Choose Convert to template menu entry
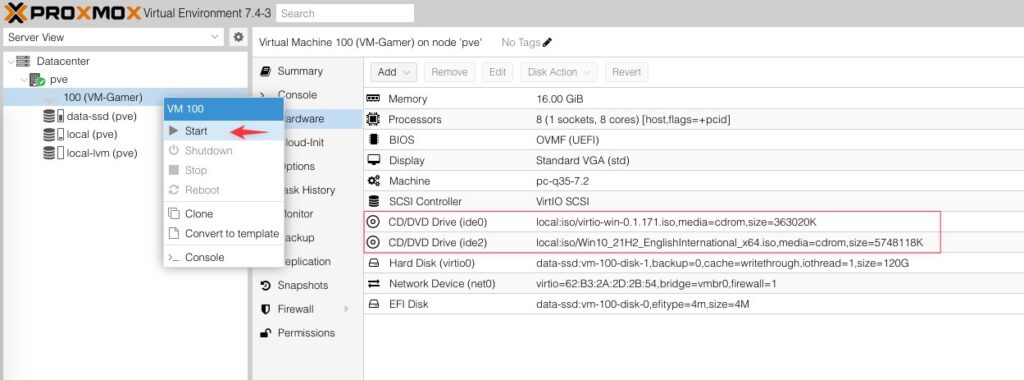Screen dimensions: 1024x380 (x=223, y=233)
